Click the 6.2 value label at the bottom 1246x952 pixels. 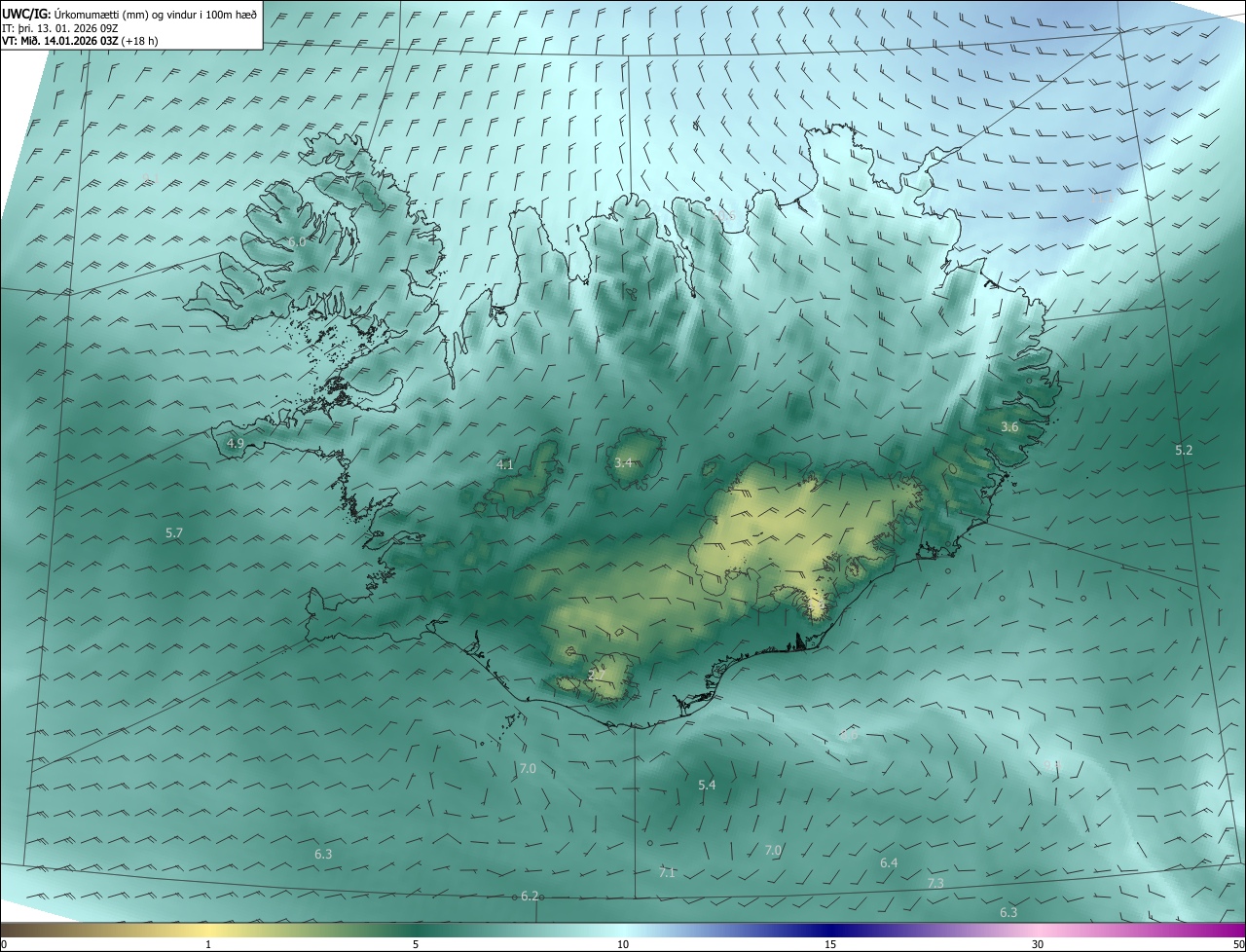coord(530,896)
